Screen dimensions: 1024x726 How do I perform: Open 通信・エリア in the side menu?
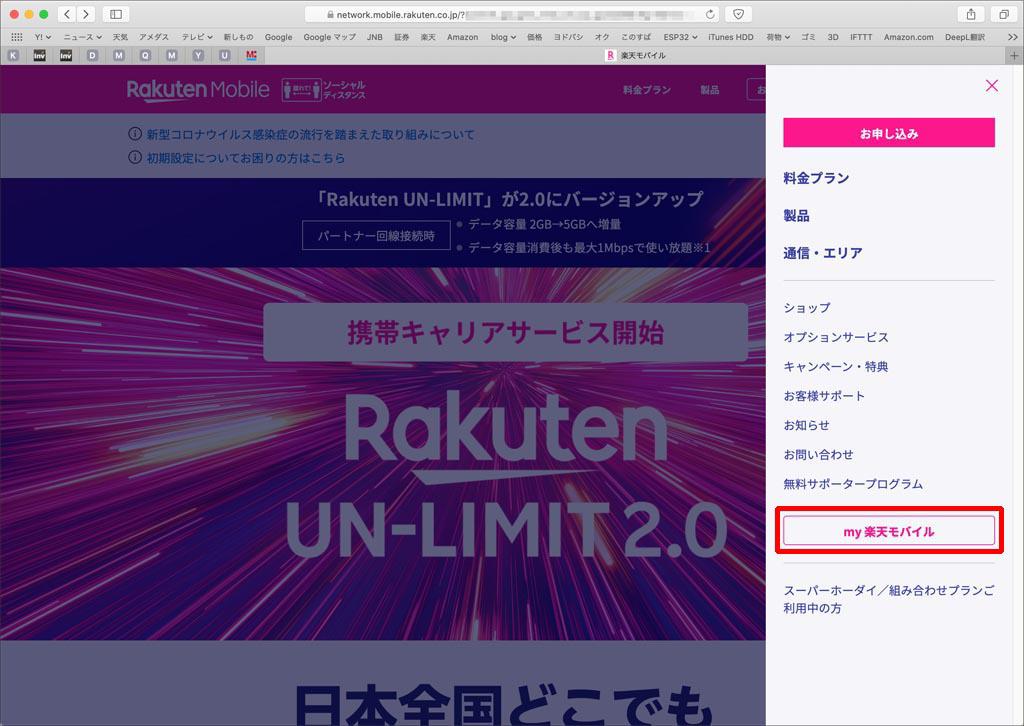(x=822, y=253)
